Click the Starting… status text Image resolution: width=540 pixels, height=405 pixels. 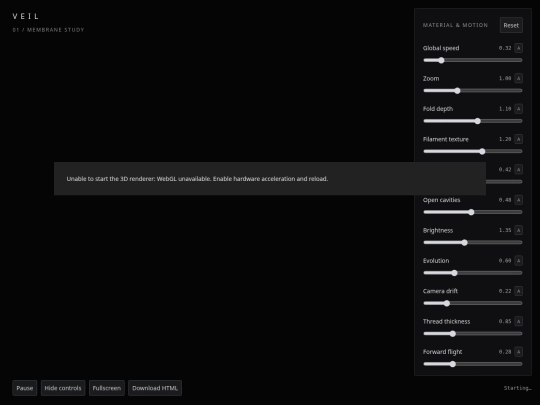click(518, 388)
